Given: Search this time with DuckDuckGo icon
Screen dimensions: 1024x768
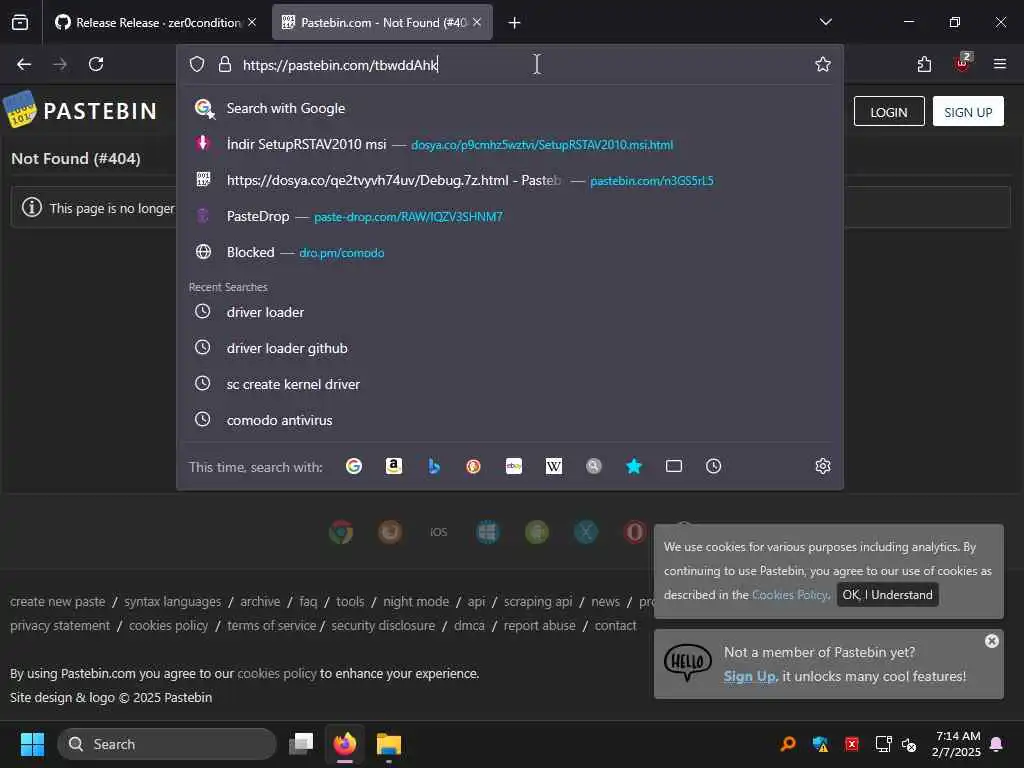Looking at the screenshot, I should point(473,466).
